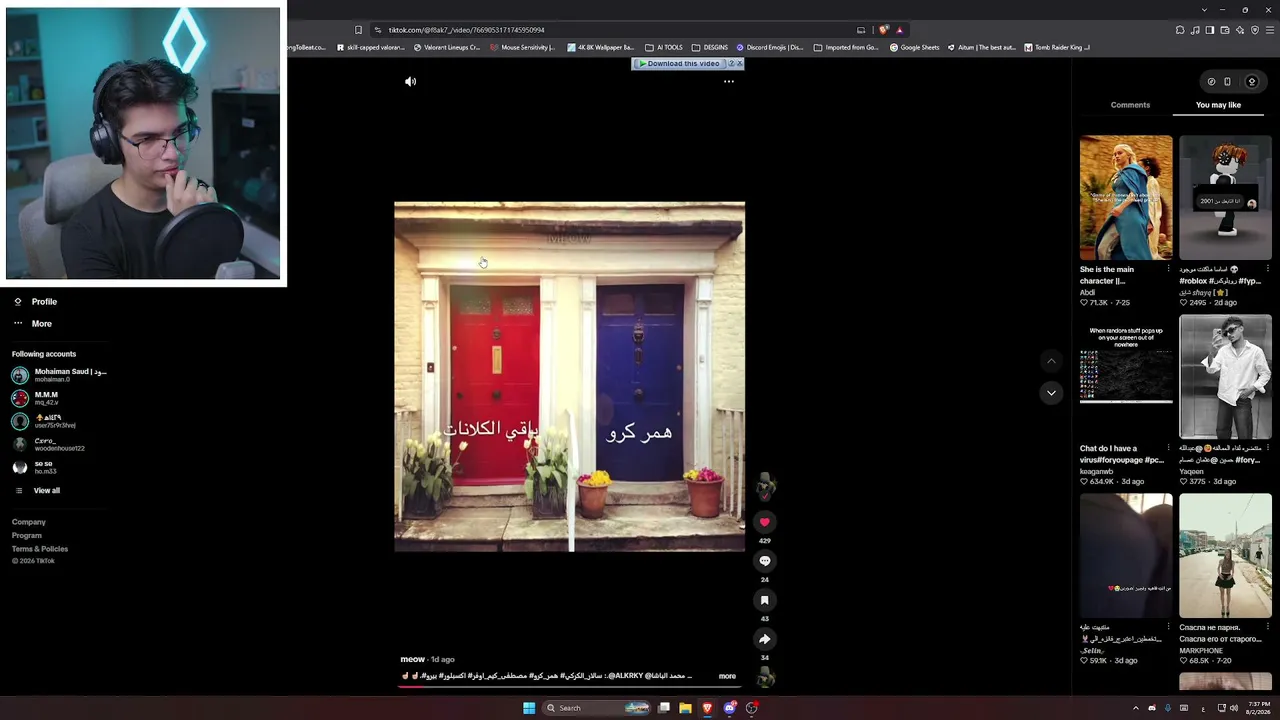Viewport: 1280px width, 720px height.
Task: Open the DESGINS bookmarks folder
Action: tap(710, 47)
